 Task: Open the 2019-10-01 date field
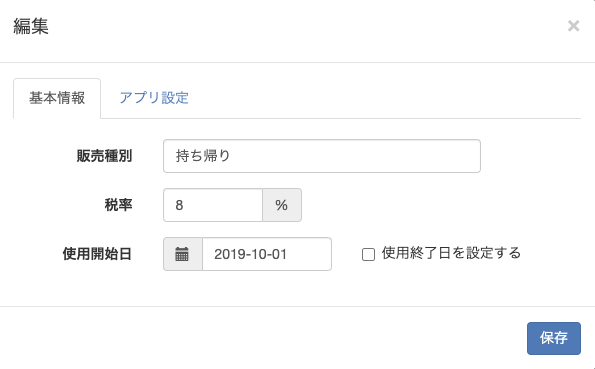[267, 254]
